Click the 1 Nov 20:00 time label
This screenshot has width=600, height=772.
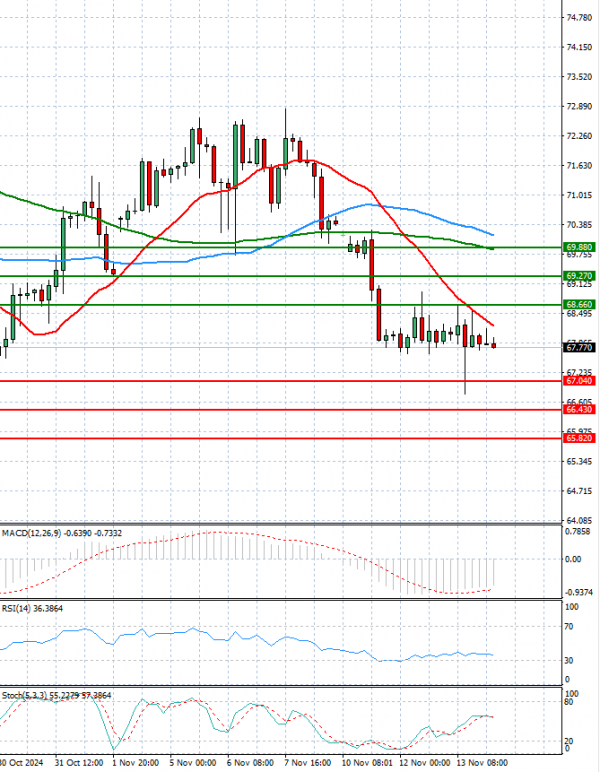135,763
